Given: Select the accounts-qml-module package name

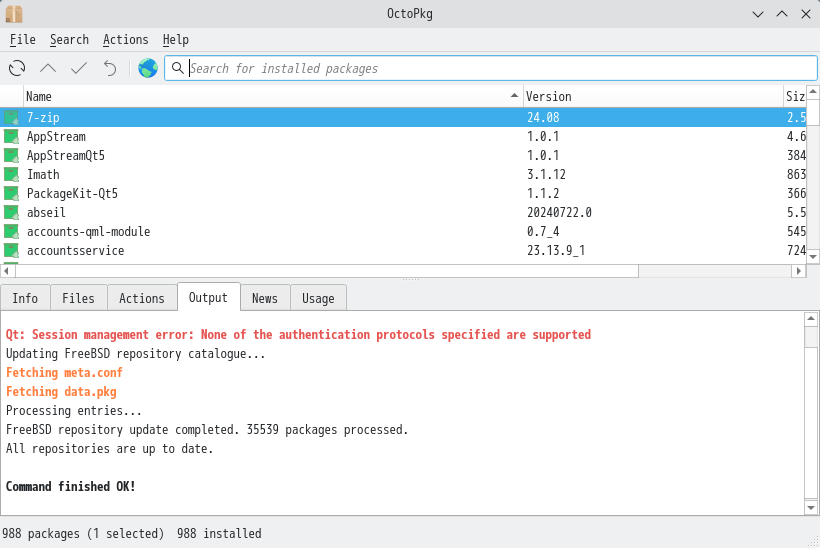Looking at the screenshot, I should point(88,231).
